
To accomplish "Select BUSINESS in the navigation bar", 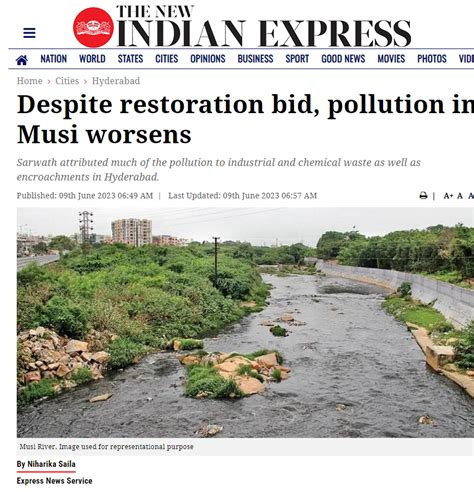I will 255,59.
